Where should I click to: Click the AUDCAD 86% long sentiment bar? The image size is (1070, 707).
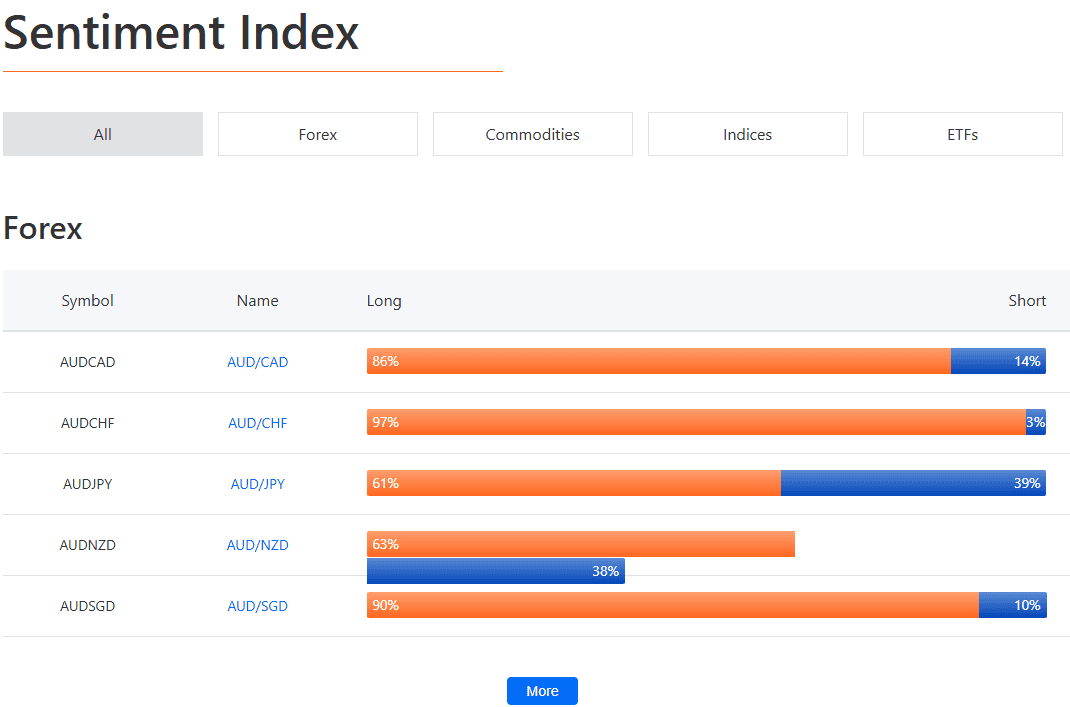tap(658, 361)
